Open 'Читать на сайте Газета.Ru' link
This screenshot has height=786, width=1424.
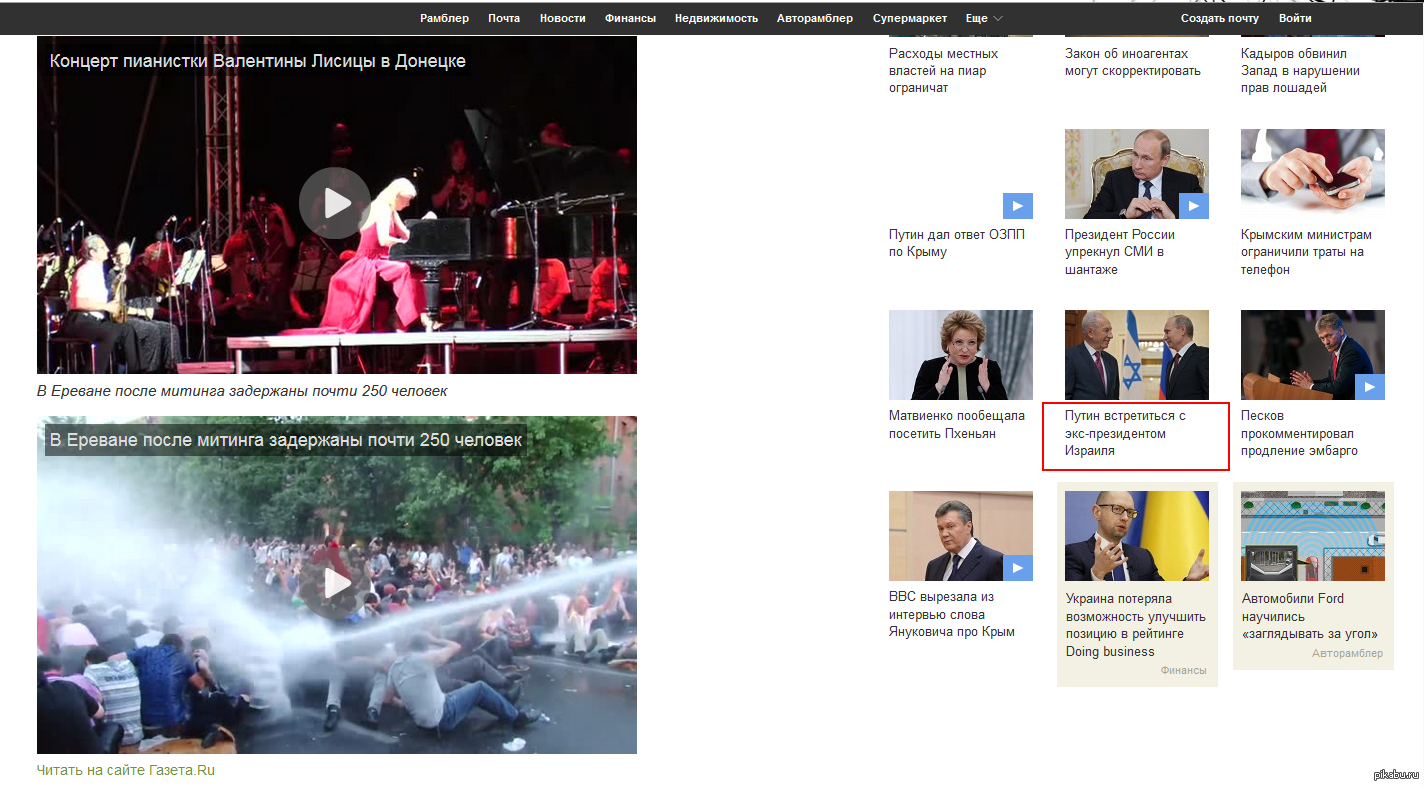pyautogui.click(x=126, y=770)
